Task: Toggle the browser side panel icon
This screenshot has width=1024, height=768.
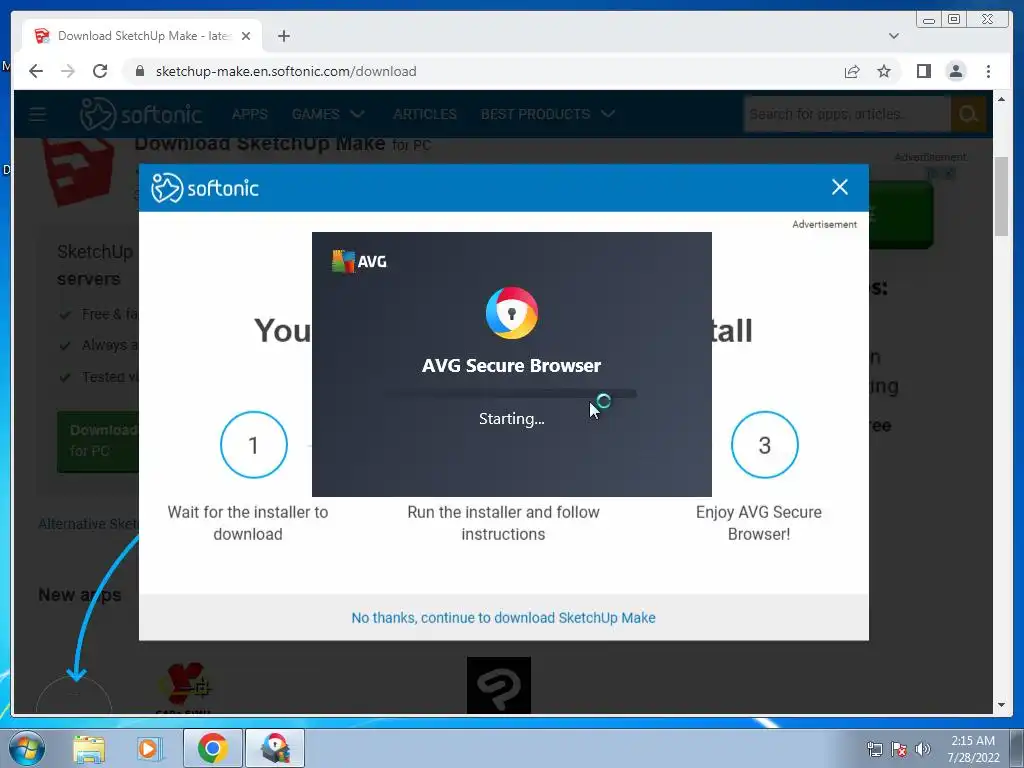Action: click(923, 71)
